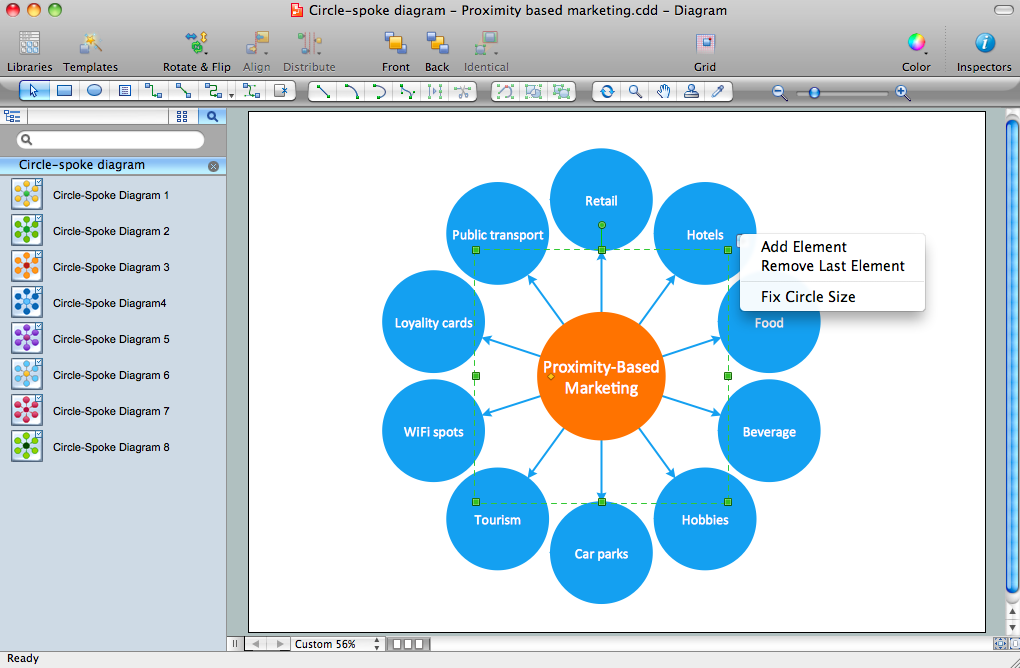The image size is (1020, 668).
Task: Select the eyedropper tool
Action: [x=718, y=91]
